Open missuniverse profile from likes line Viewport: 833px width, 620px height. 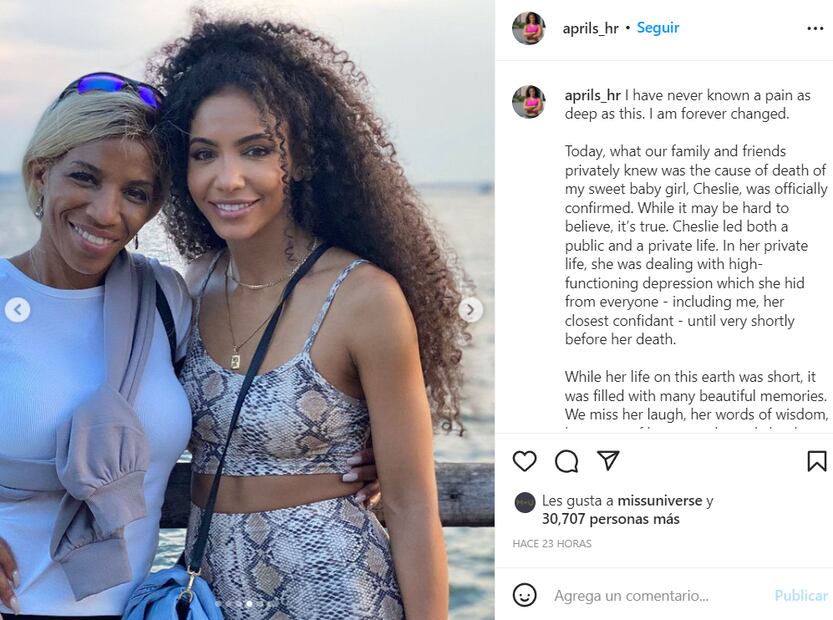point(659,500)
